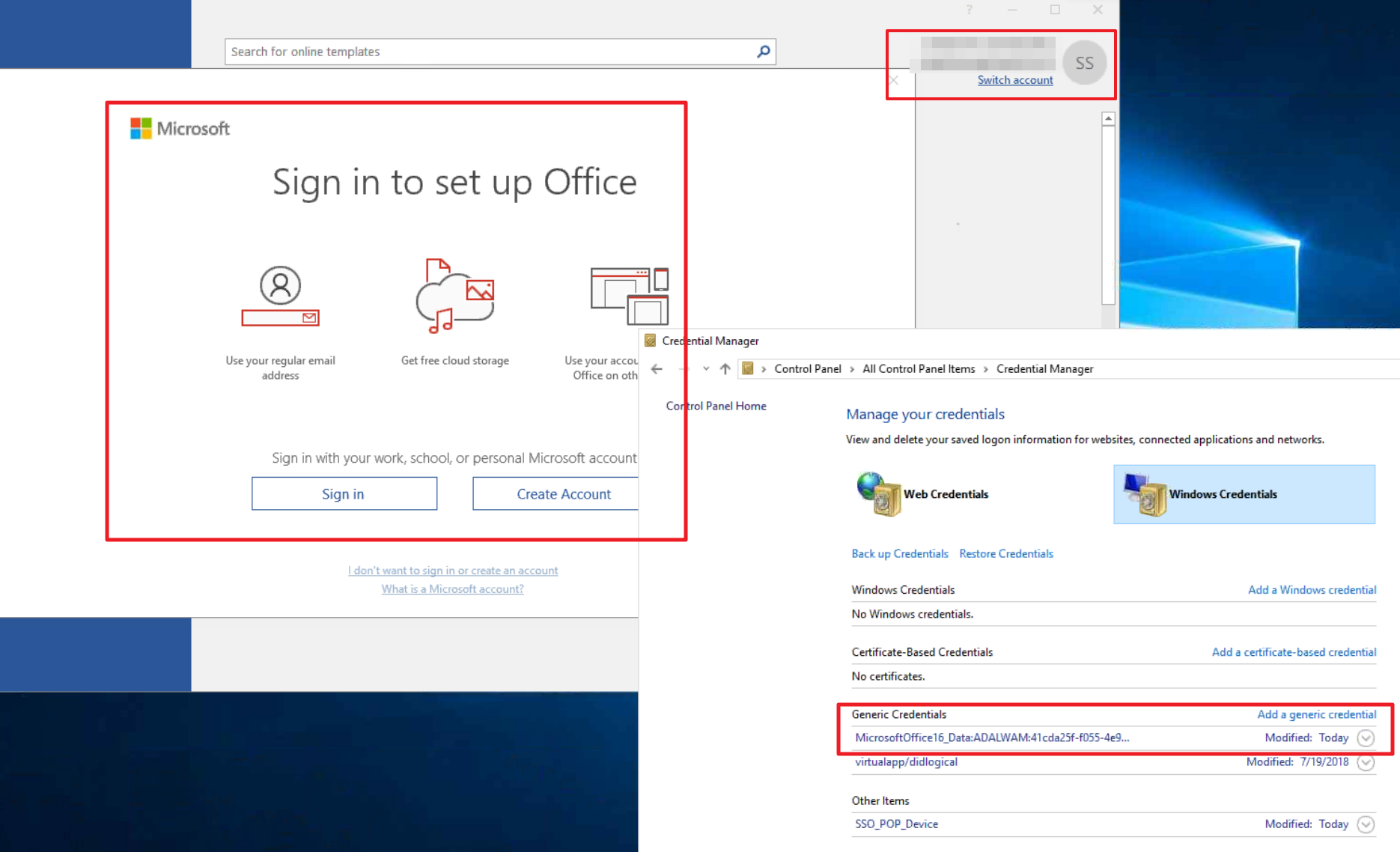Expand the virtualapp/didlogical credential chevron

[1366, 762]
